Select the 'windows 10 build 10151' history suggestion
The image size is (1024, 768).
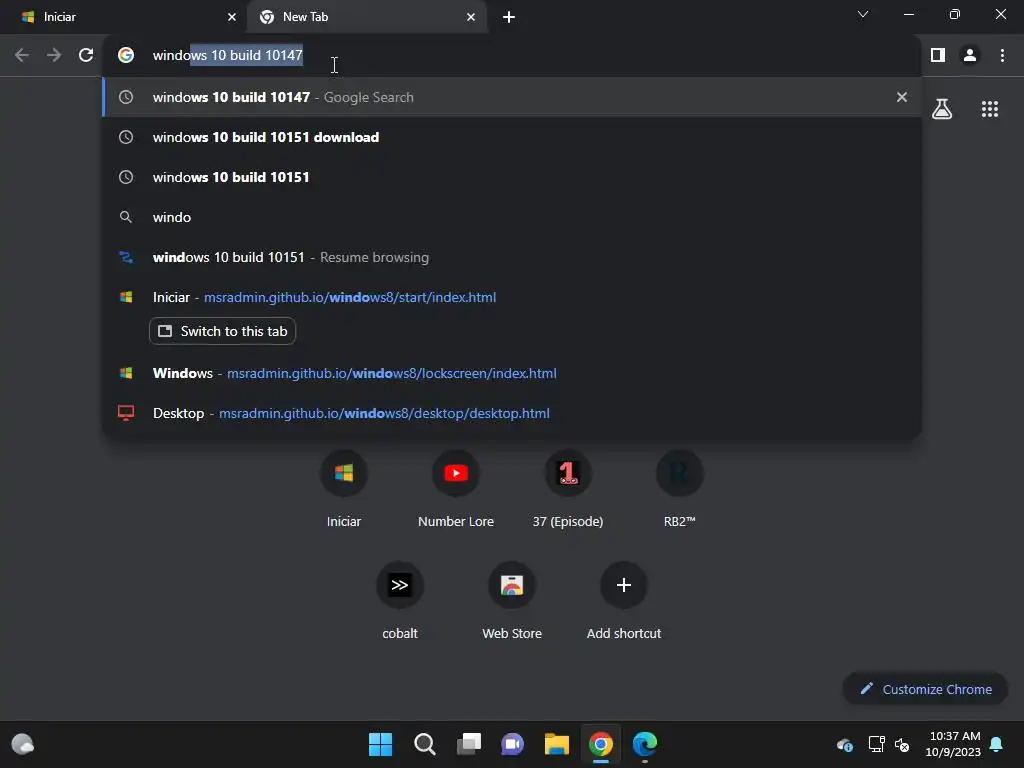(x=512, y=177)
